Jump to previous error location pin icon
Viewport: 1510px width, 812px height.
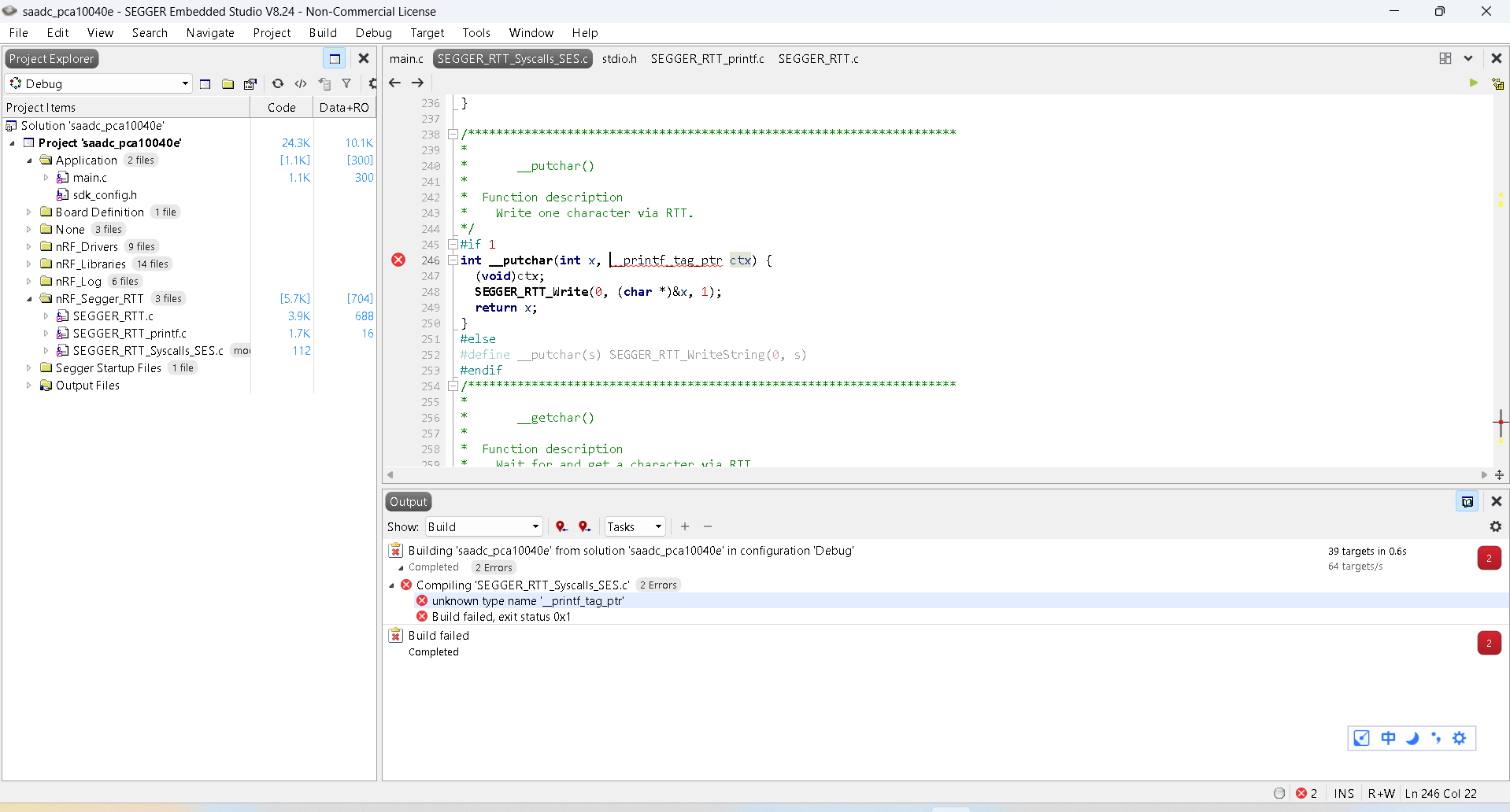561,526
